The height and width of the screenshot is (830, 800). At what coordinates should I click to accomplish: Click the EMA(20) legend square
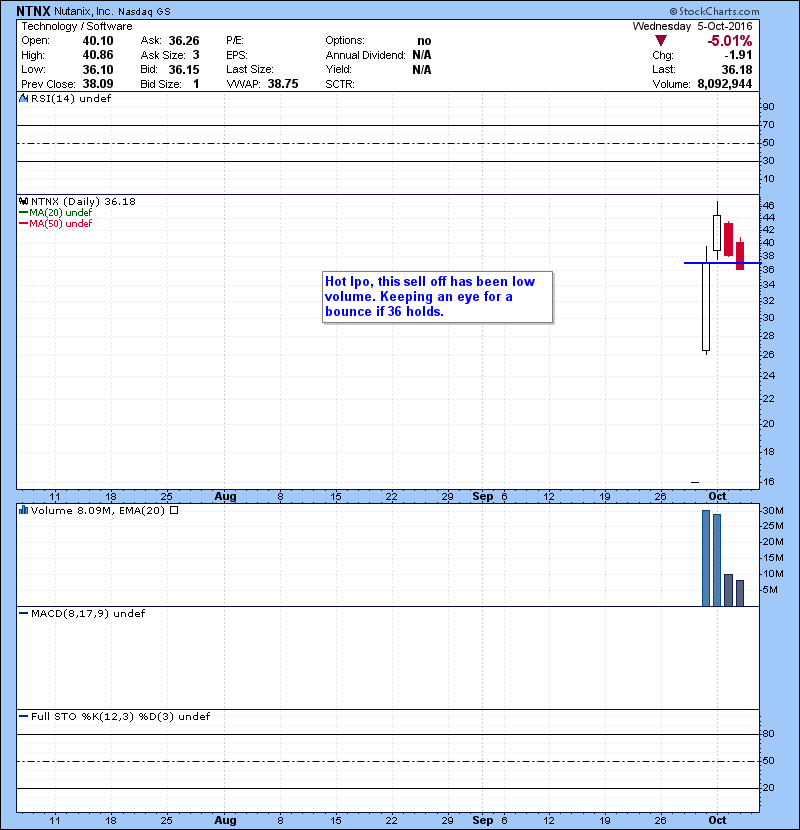(x=174, y=510)
